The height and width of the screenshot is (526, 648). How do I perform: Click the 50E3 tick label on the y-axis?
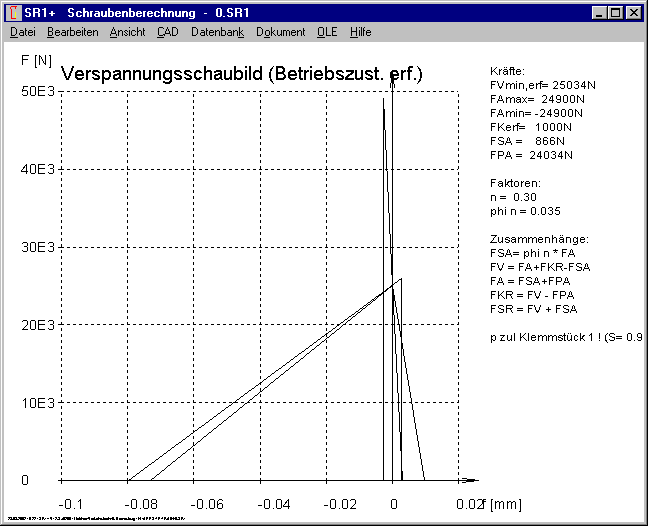pyautogui.click(x=37, y=91)
